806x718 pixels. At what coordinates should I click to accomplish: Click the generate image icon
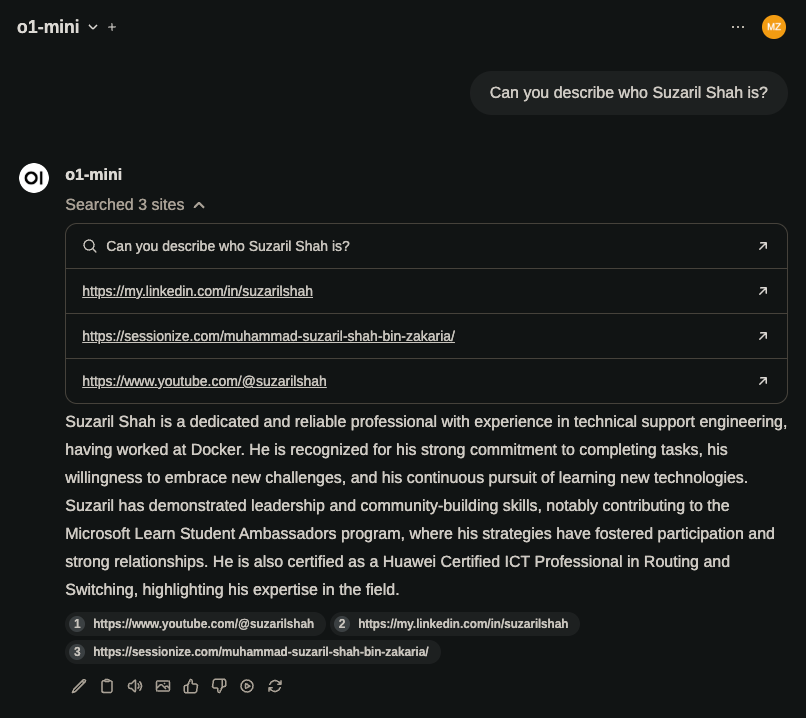click(x=163, y=686)
